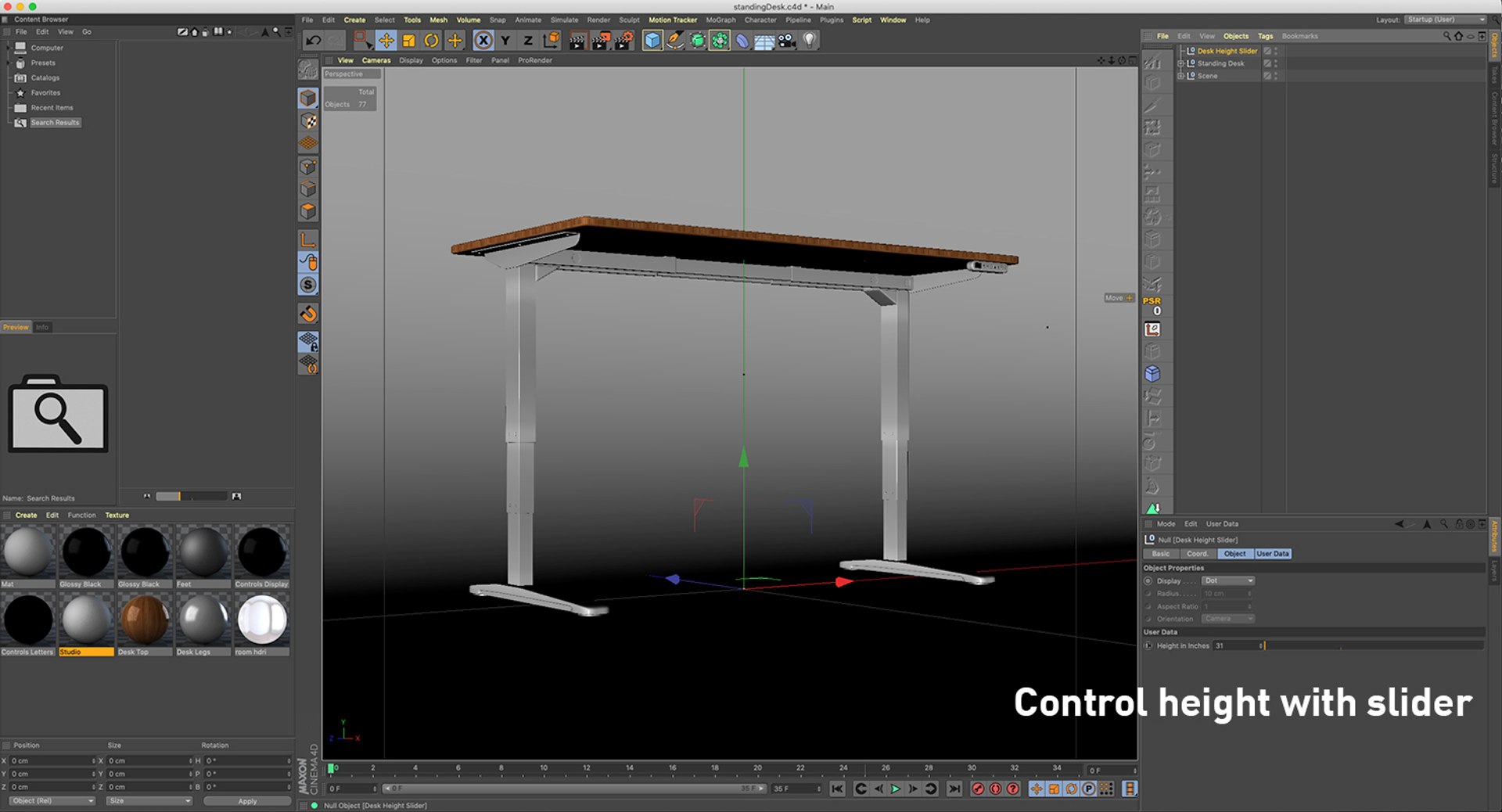Toggle Position keyframe recording button
The width and height of the screenshot is (1502, 812).
coord(1037,789)
